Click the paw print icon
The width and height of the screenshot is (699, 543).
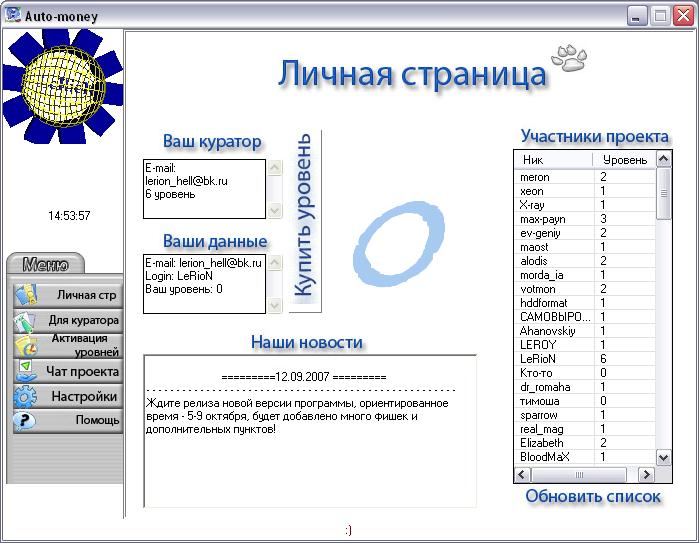pyautogui.click(x=569, y=58)
